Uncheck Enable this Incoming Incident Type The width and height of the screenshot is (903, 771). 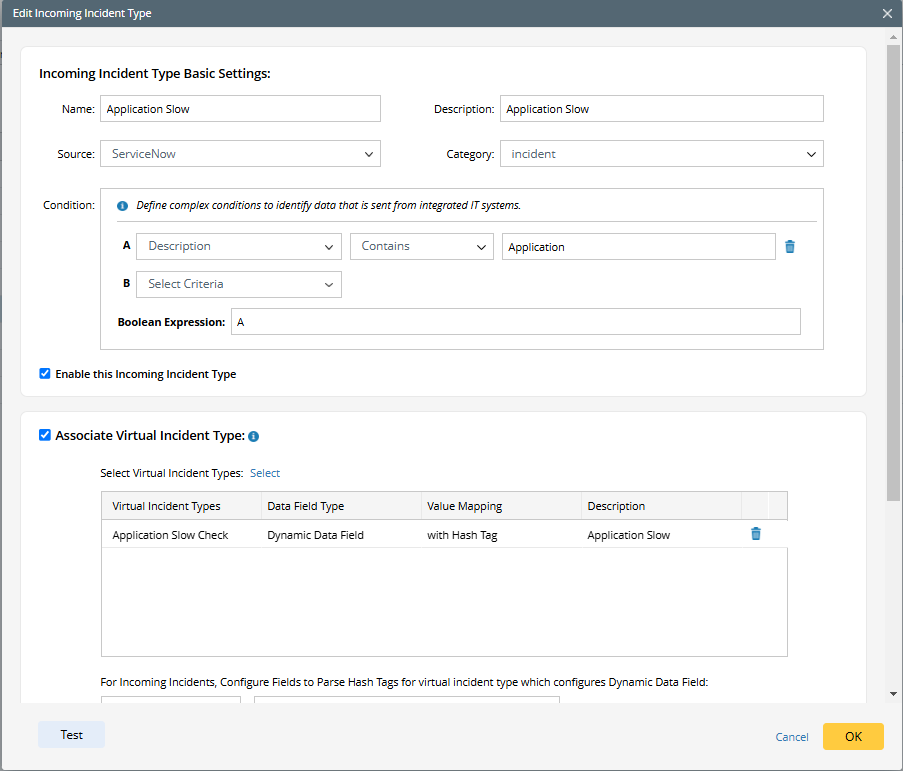click(45, 374)
